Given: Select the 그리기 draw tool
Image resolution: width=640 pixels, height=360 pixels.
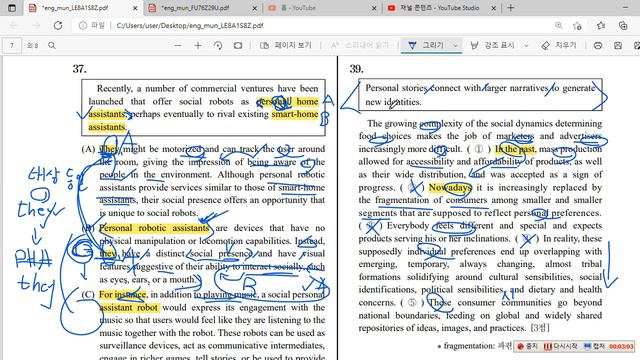Looking at the screenshot, I should tap(425, 45).
